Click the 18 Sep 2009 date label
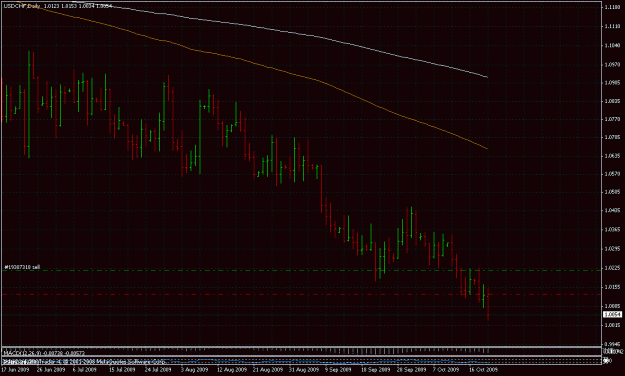625x376 pixels. pyautogui.click(x=375, y=370)
